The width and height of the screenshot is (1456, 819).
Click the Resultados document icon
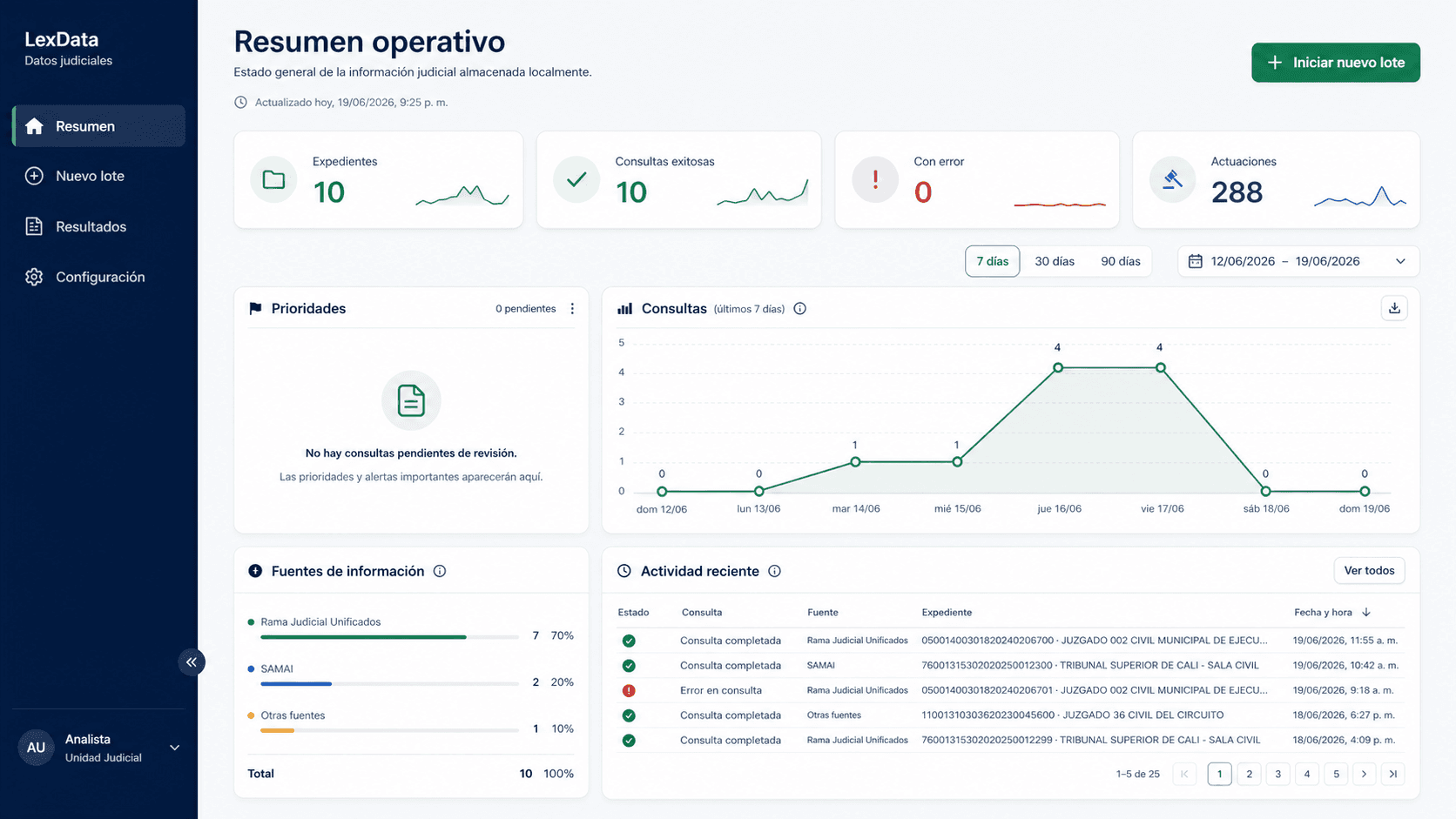tap(34, 226)
